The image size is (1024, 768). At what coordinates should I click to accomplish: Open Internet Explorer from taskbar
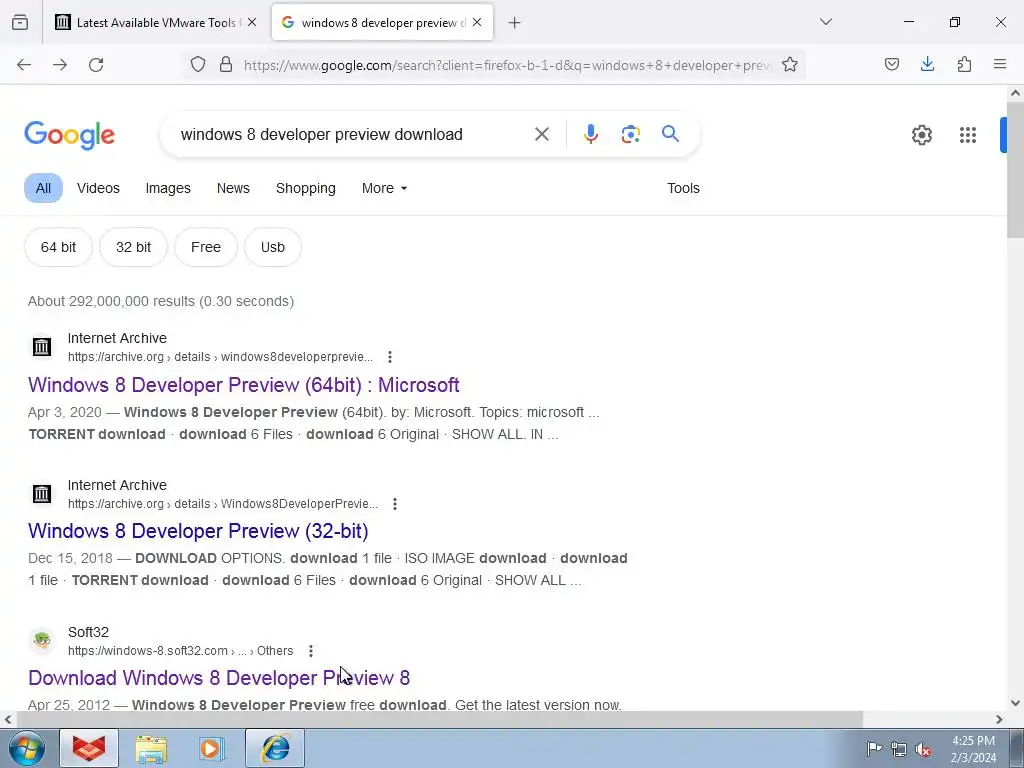[x=275, y=748]
